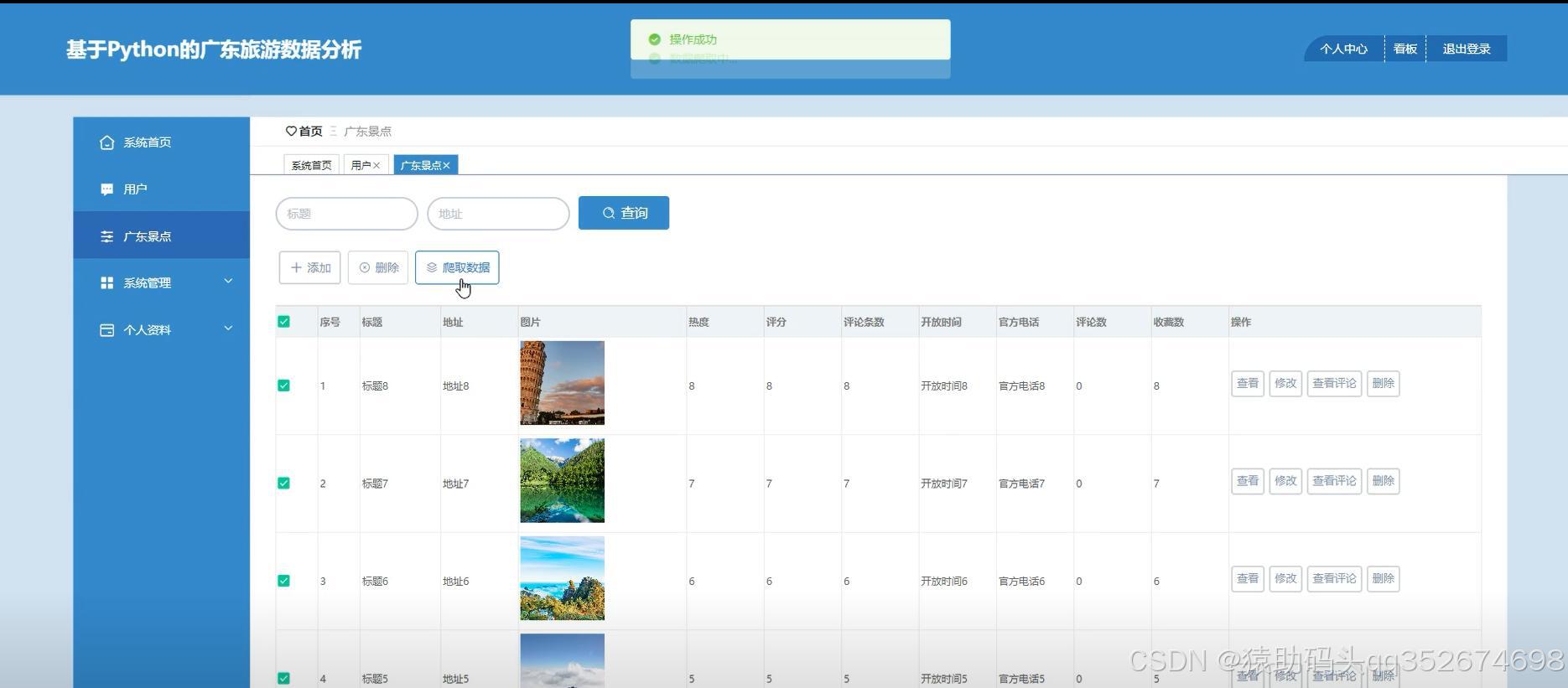Open the lake and forest thumbnail in row 2

pos(562,480)
